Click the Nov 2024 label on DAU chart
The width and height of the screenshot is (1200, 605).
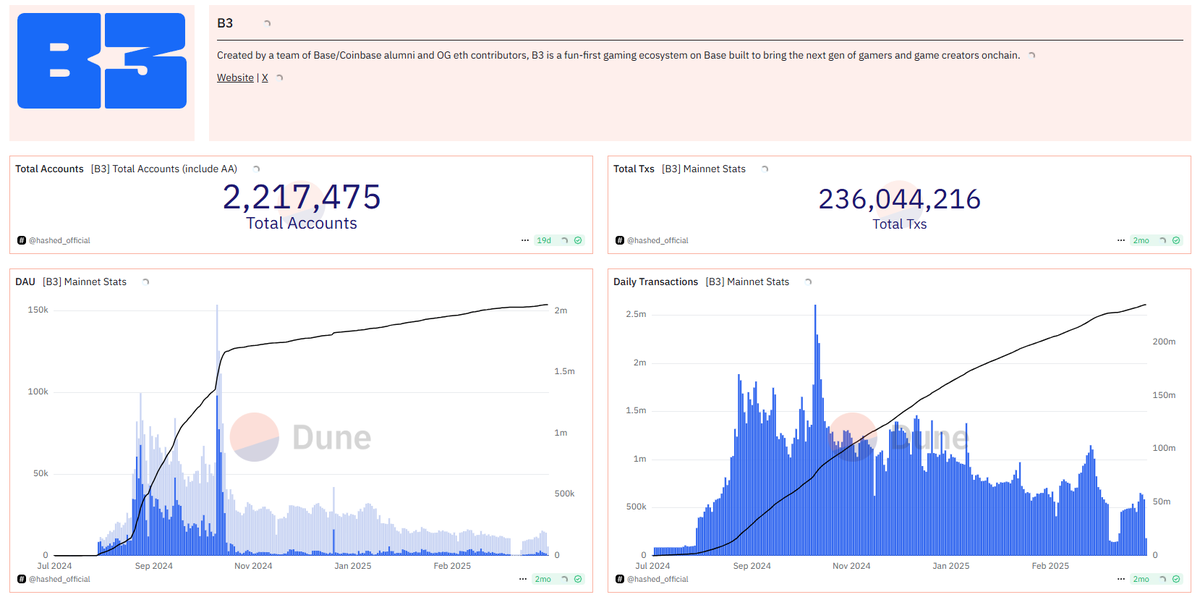(x=254, y=566)
